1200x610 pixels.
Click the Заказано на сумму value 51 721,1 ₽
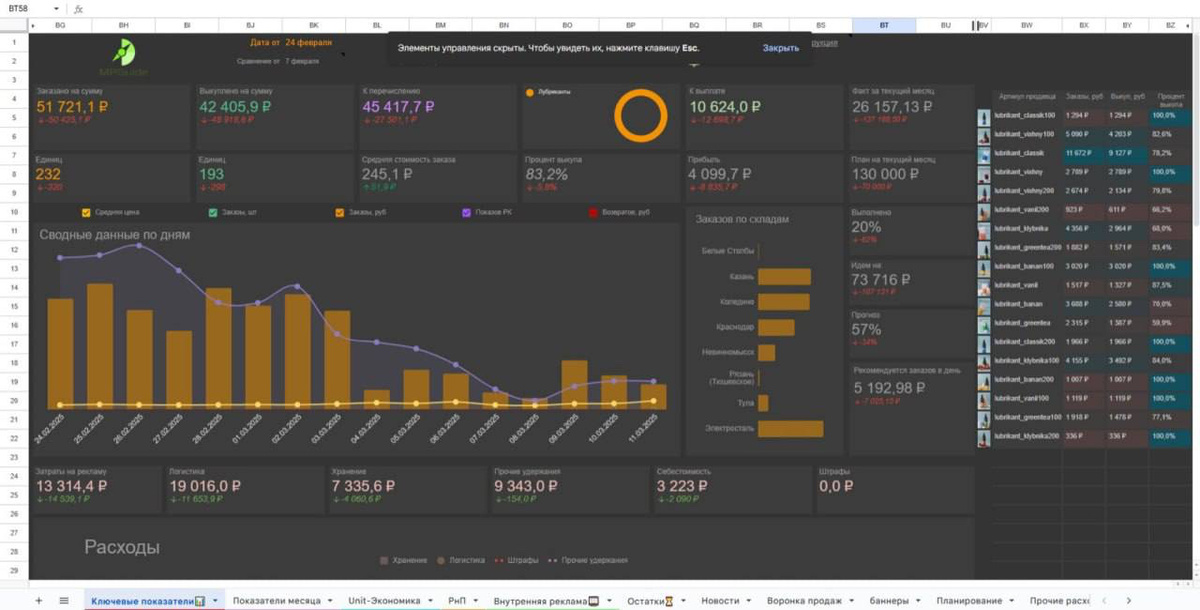click(73, 106)
